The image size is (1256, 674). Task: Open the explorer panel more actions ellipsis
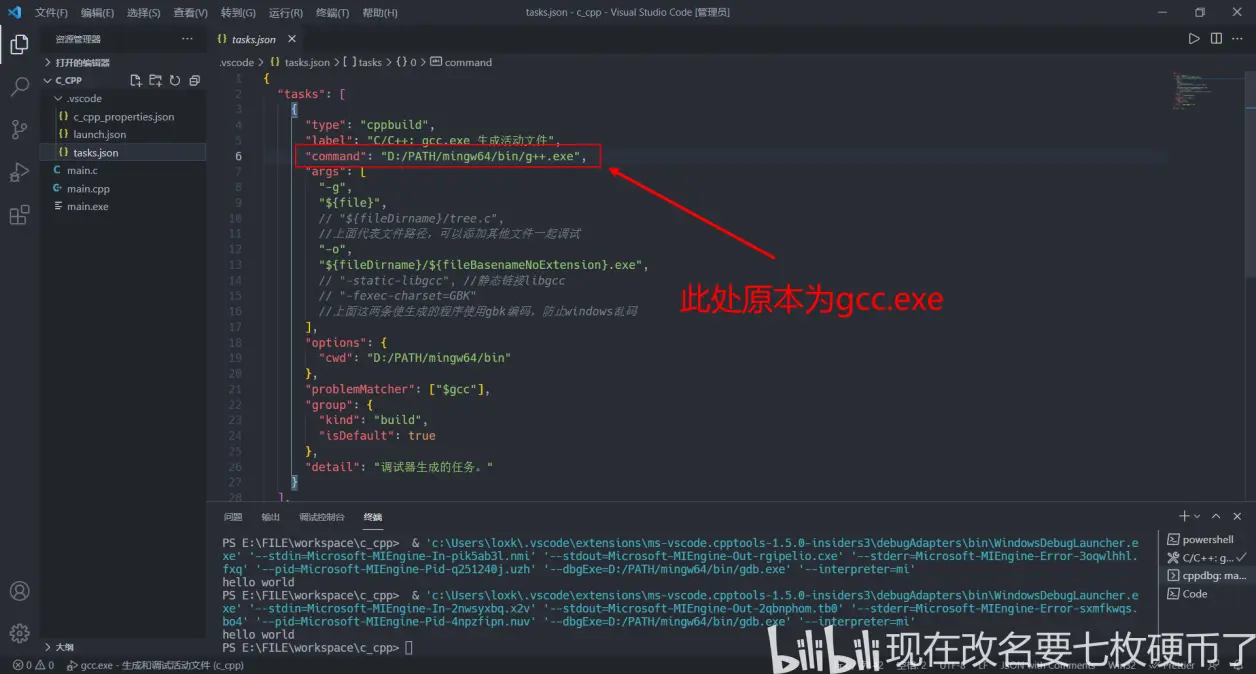(187, 39)
